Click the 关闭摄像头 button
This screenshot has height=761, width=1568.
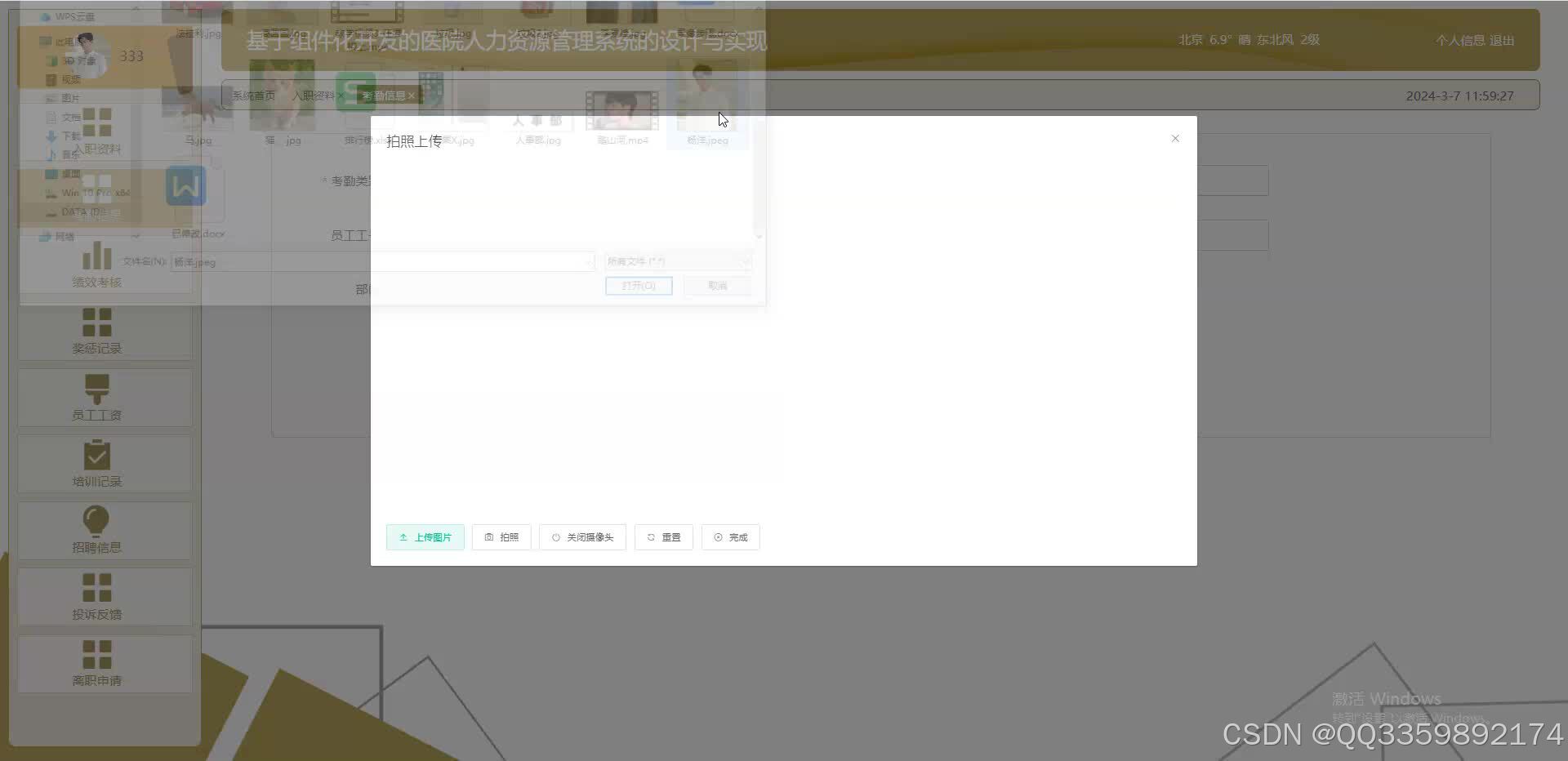(x=582, y=537)
